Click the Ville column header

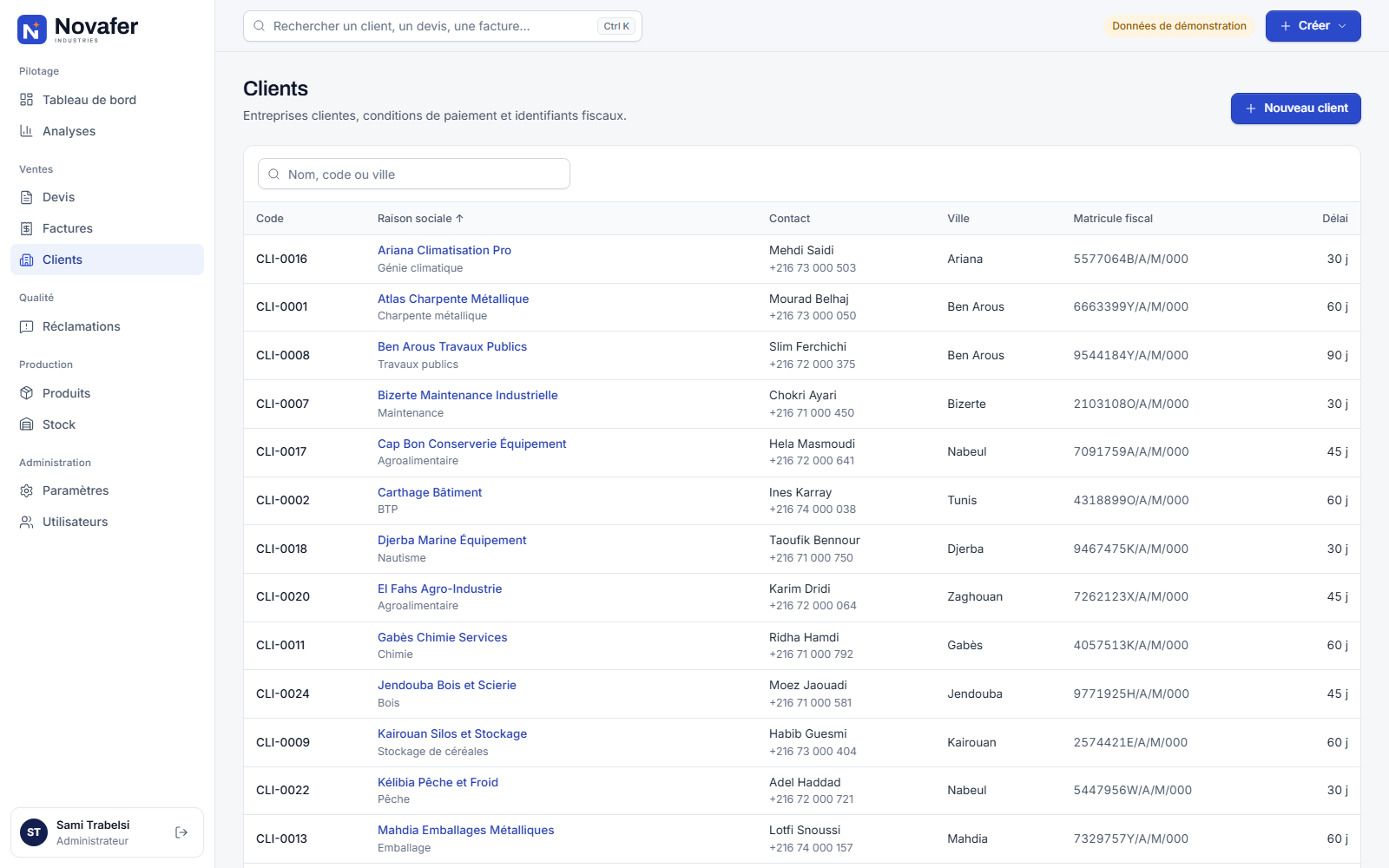click(958, 219)
